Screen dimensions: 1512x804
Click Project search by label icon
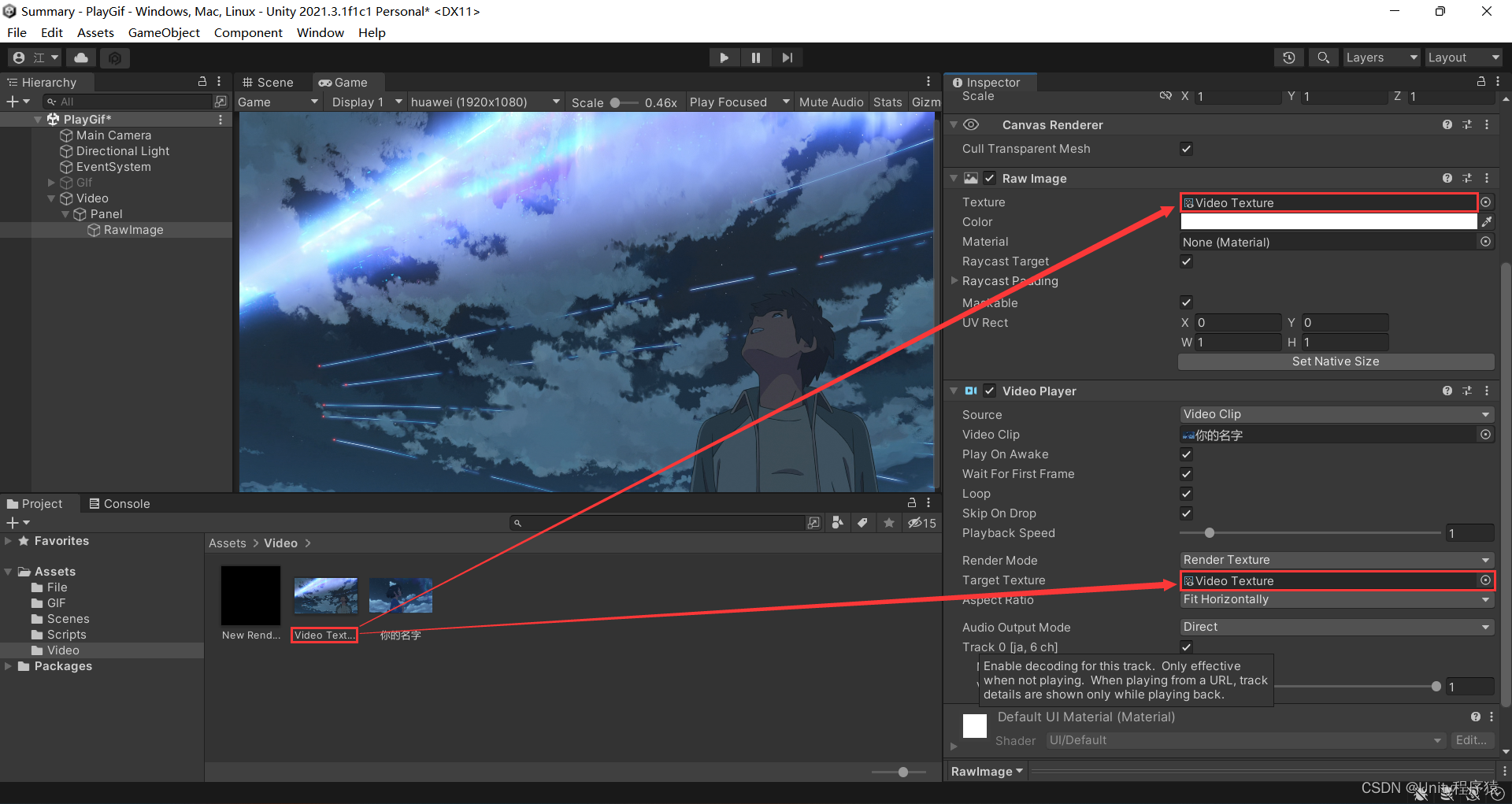pyautogui.click(x=863, y=523)
